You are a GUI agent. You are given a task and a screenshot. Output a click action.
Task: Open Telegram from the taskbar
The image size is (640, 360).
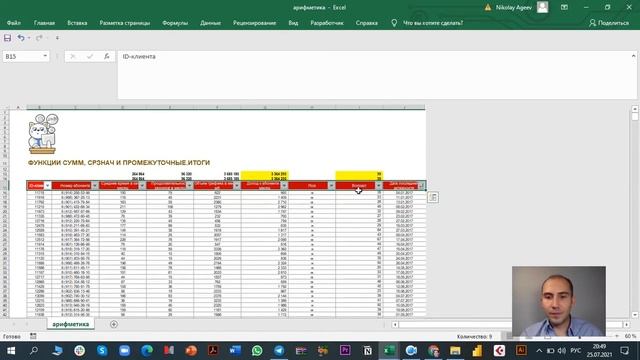[279, 351]
